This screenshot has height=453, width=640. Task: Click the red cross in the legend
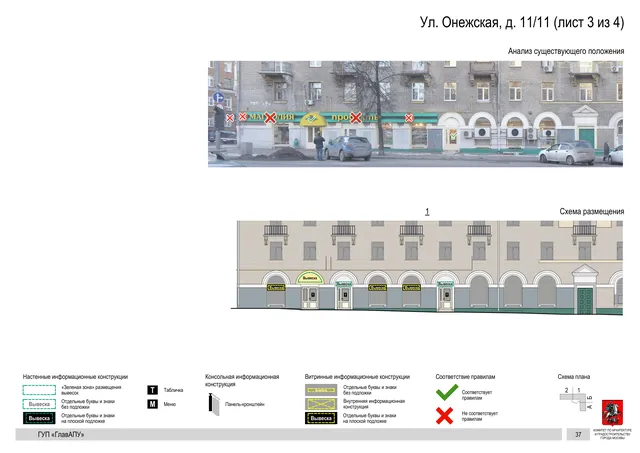[x=444, y=416]
